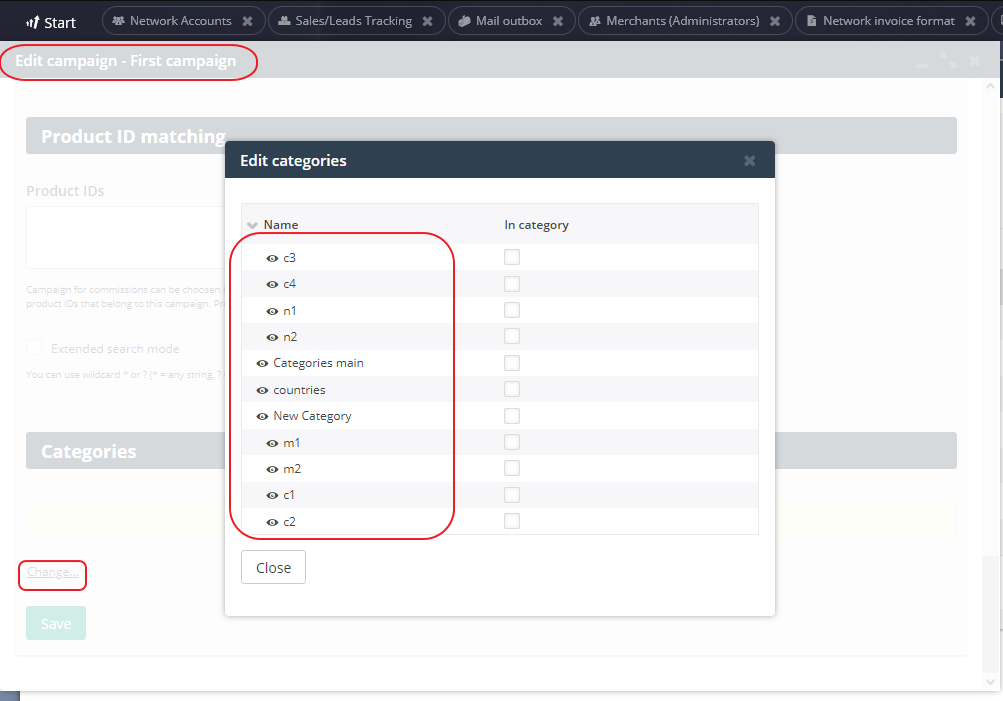This screenshot has height=701, width=1003.
Task: Close the Network Accounts tab via X
Action: point(247,21)
